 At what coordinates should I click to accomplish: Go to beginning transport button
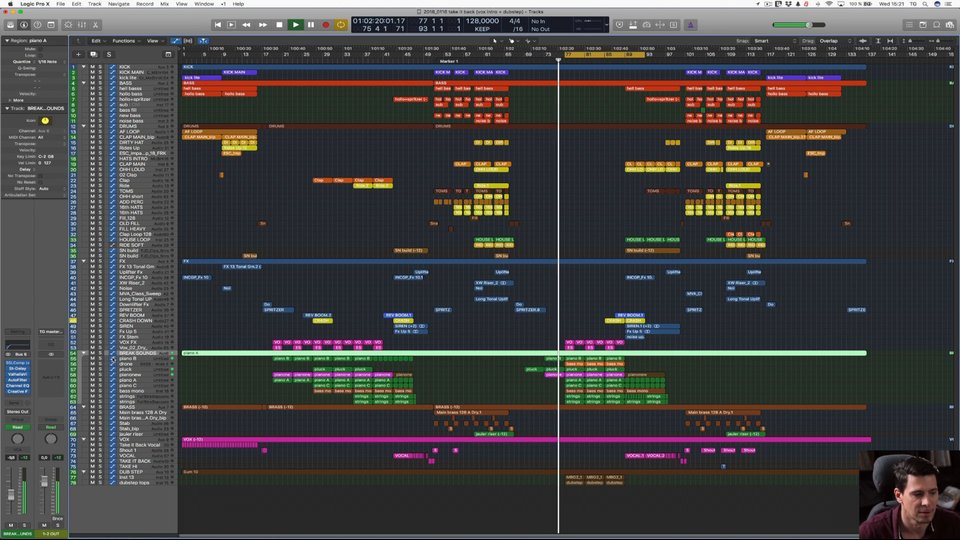pyautogui.click(x=217, y=25)
